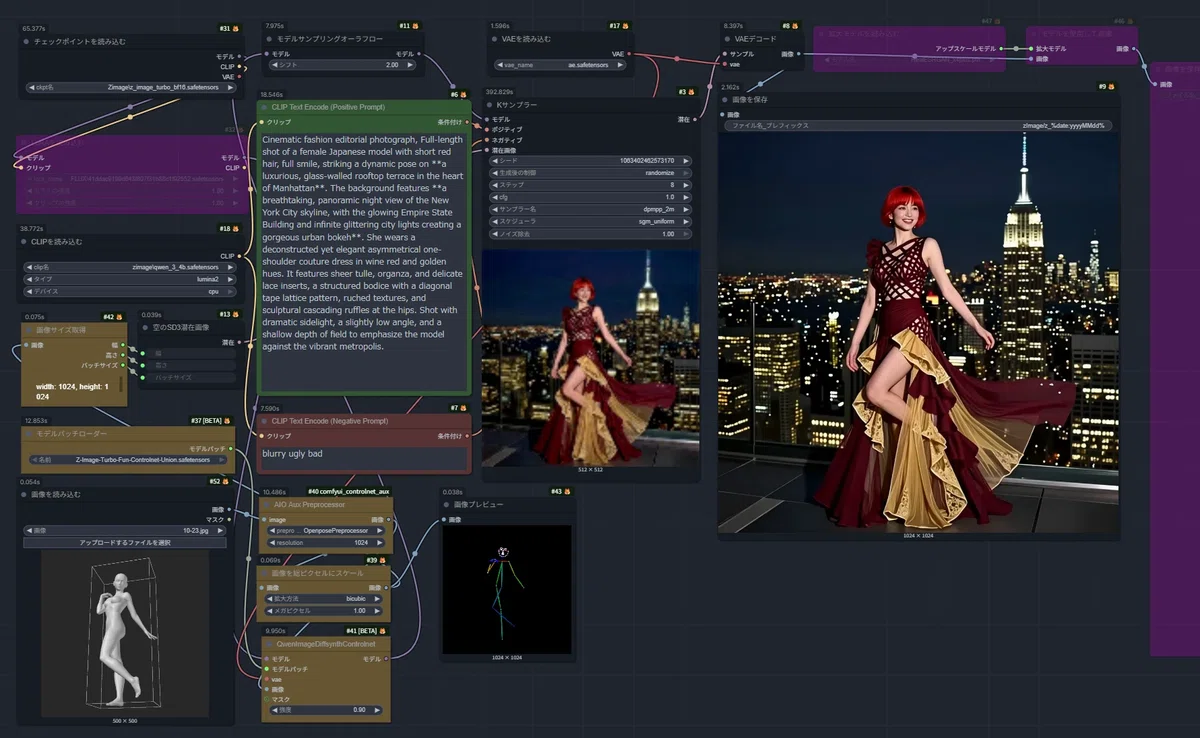
Task: Open the clip名 model dropdown in CLIPを読み込む
Action: coord(131,267)
